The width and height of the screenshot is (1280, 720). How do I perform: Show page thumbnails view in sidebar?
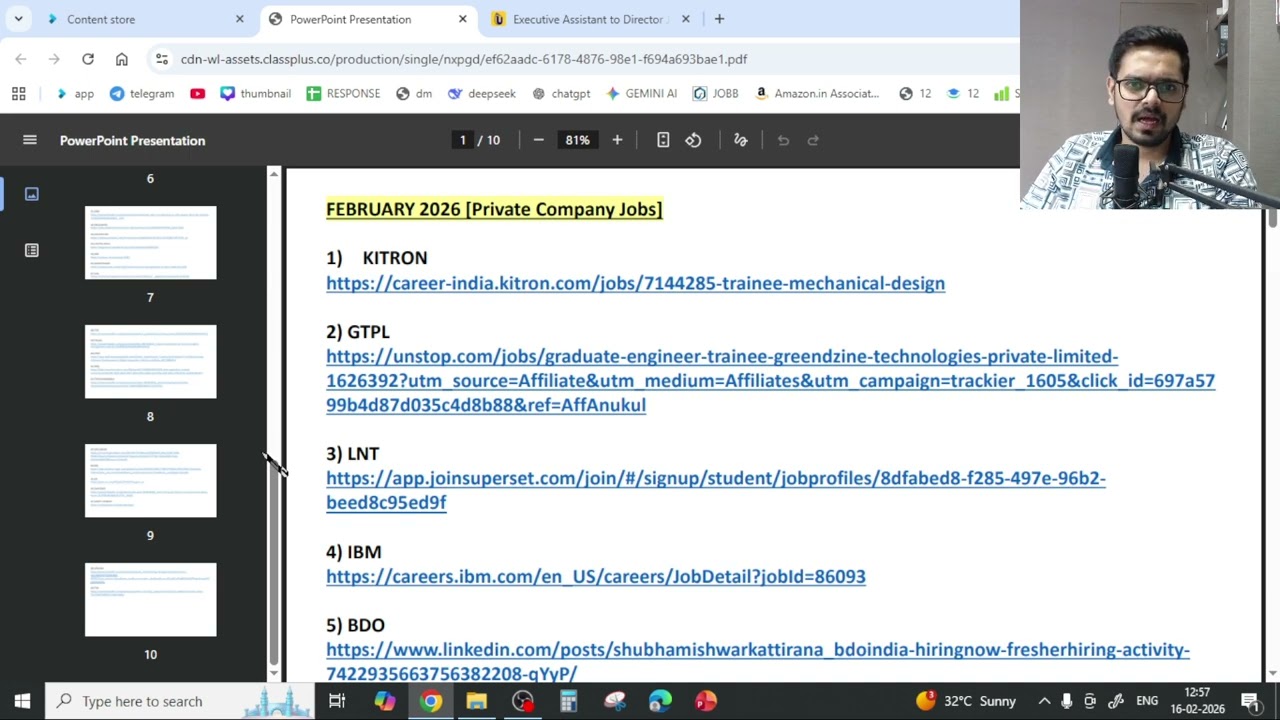[31, 194]
